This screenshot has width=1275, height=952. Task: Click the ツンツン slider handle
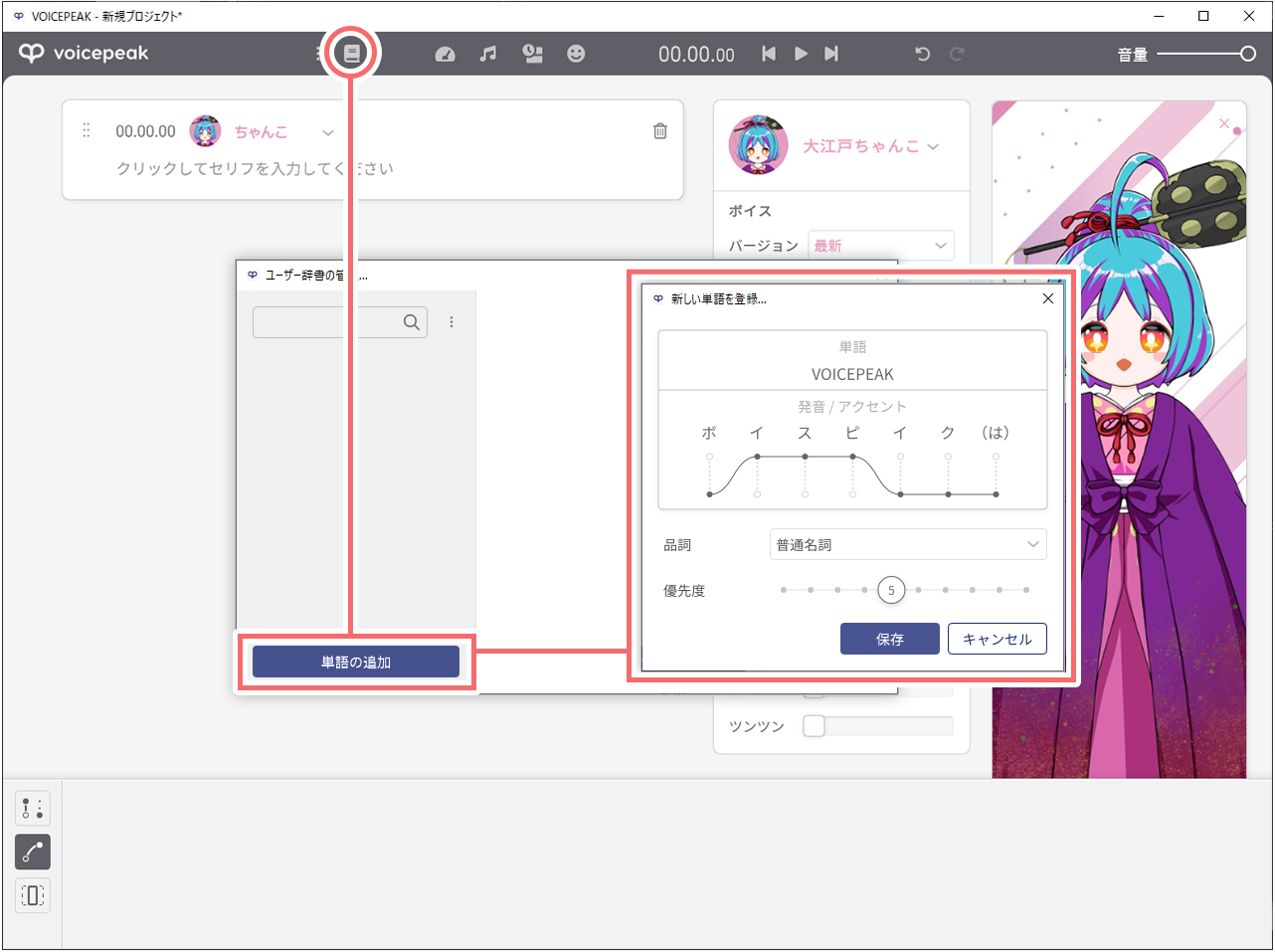(x=815, y=726)
